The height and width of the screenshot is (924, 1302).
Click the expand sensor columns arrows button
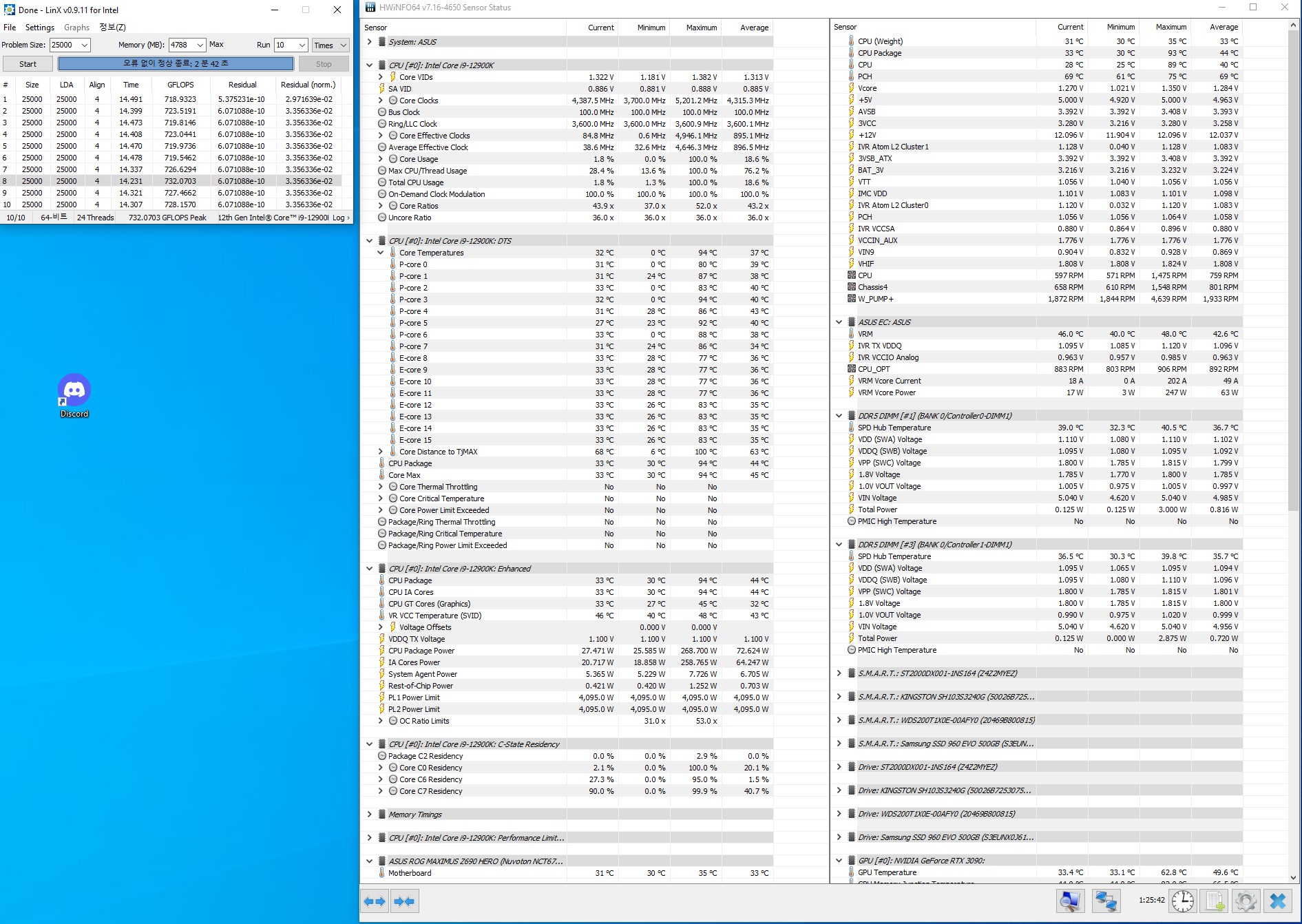[x=375, y=901]
